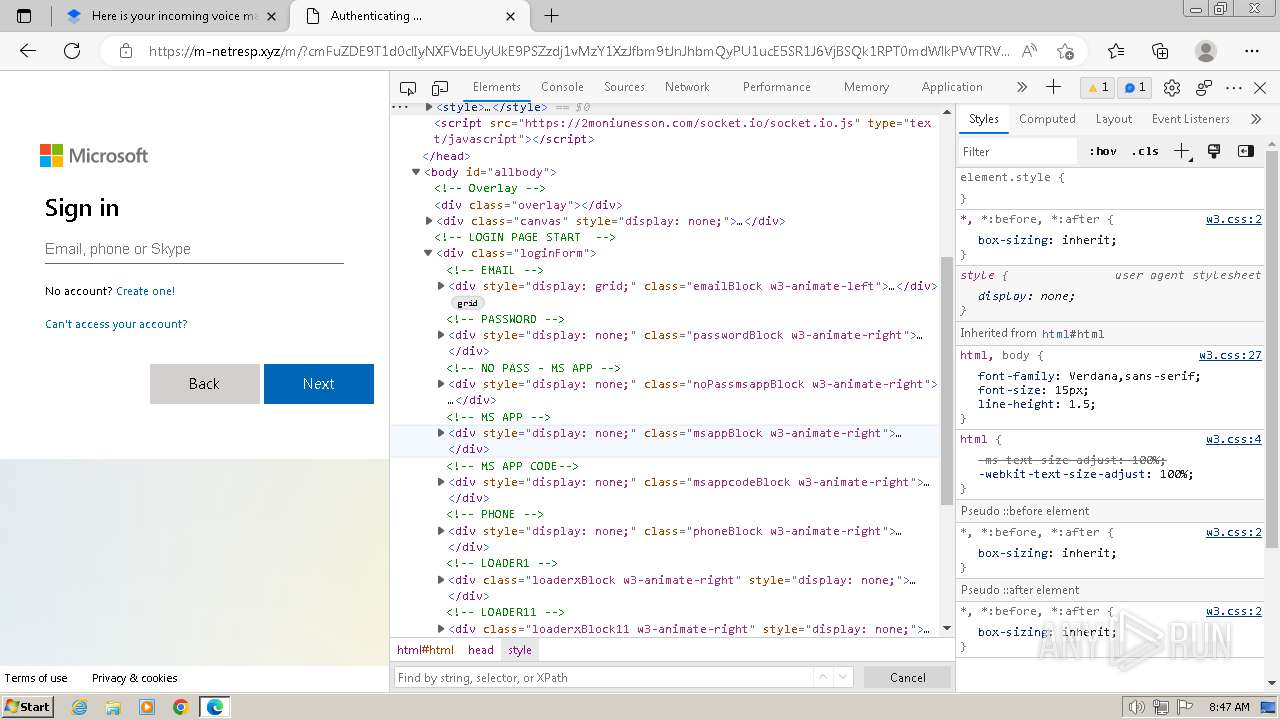The width and height of the screenshot is (1280, 720).
Task: Expand the emailBlock div node
Action: [441, 286]
